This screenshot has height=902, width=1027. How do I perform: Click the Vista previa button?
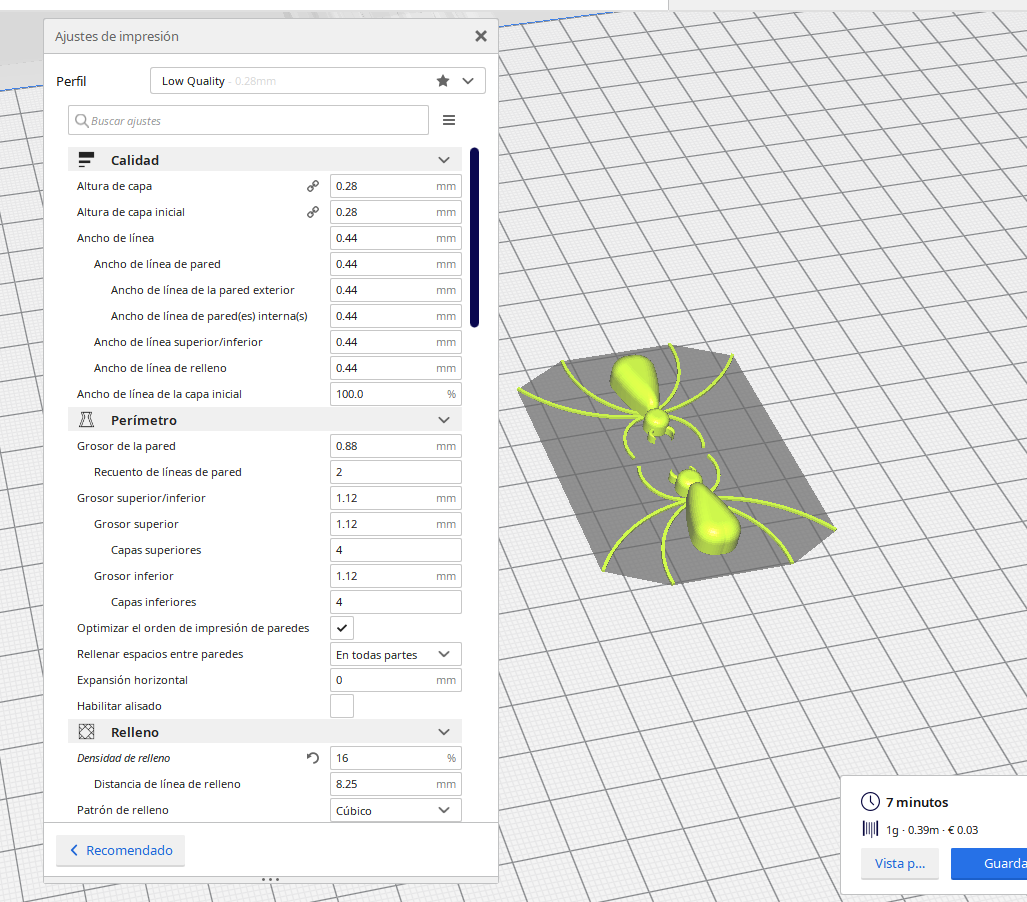899,863
